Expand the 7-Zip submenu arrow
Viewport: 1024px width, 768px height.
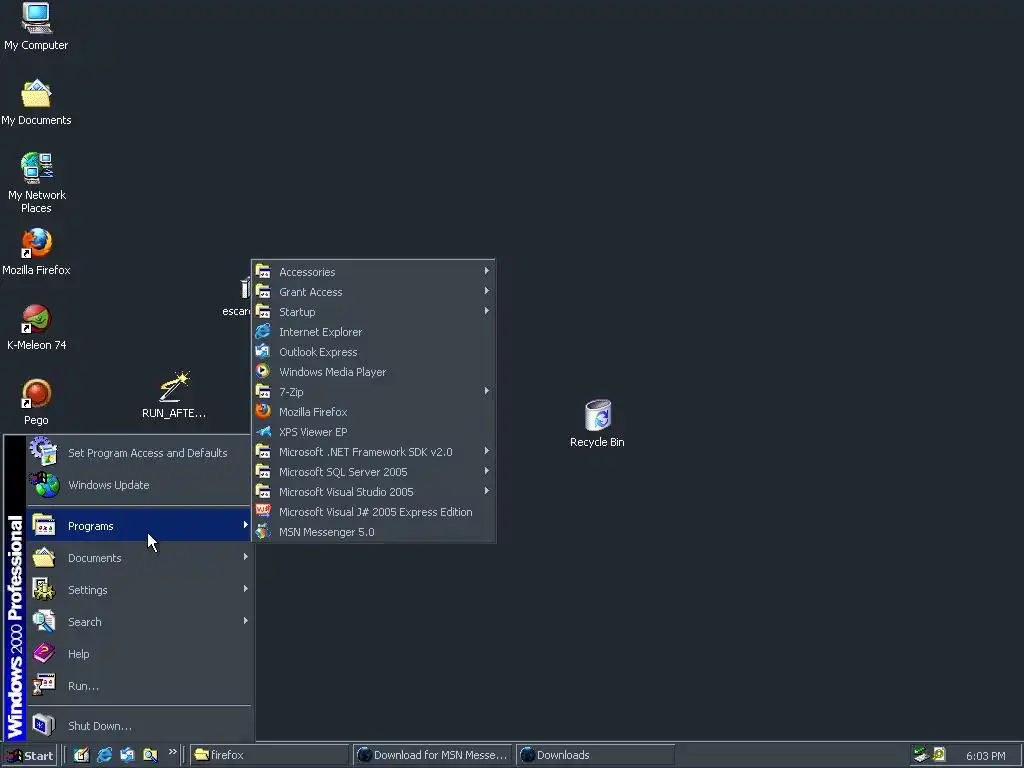pyautogui.click(x=487, y=391)
